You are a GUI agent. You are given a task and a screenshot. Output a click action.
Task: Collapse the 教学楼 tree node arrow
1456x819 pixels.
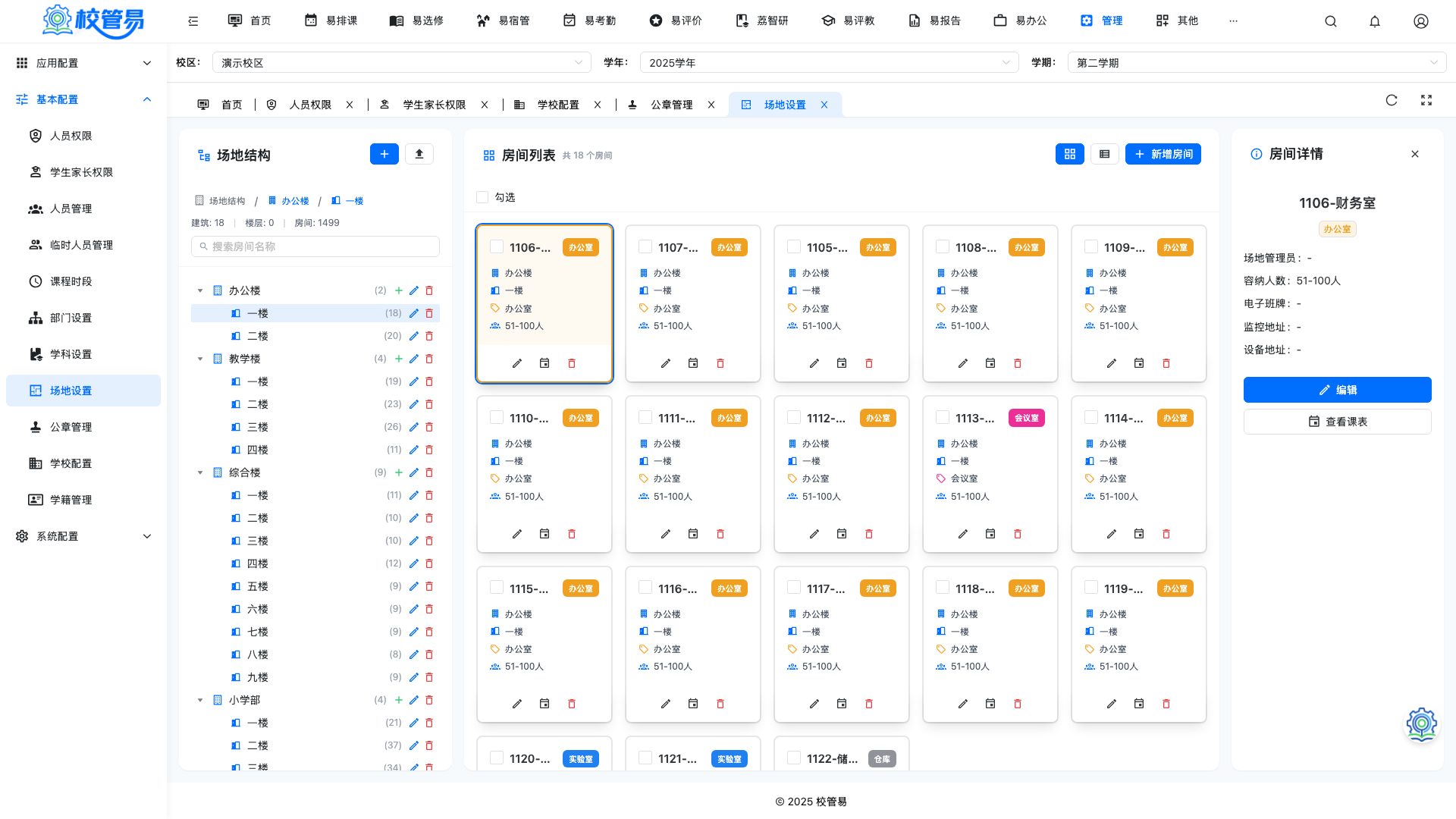pyautogui.click(x=200, y=359)
